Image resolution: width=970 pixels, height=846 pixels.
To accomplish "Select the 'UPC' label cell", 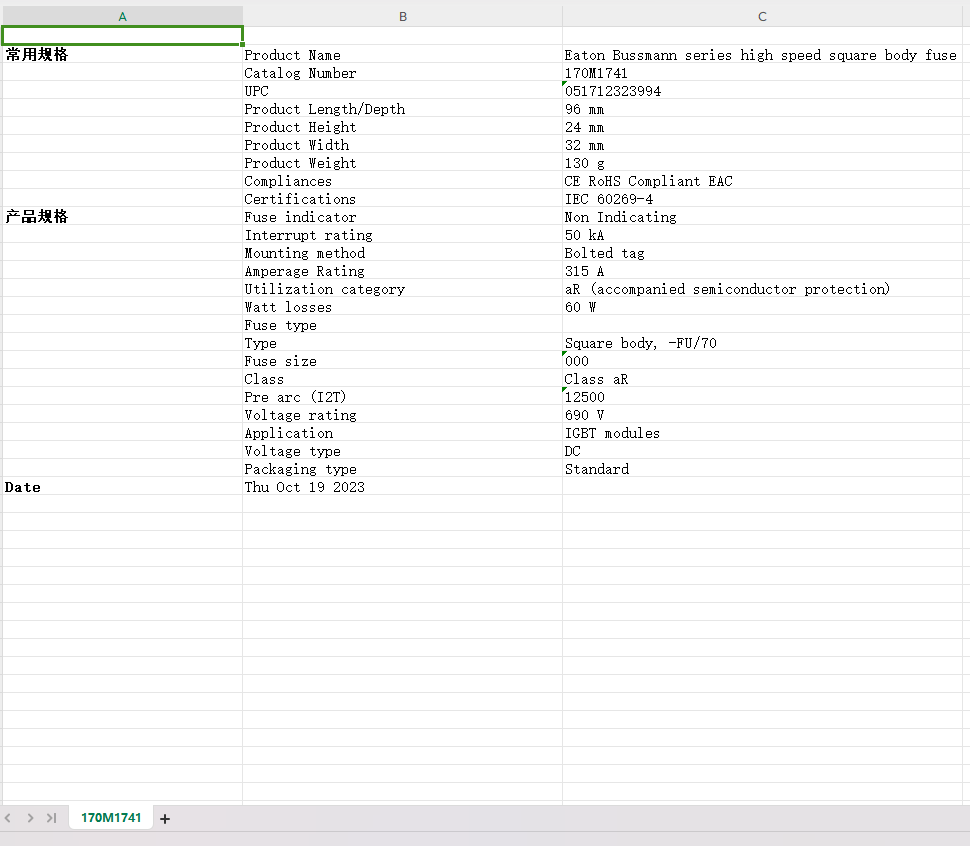I will pyautogui.click(x=403, y=90).
